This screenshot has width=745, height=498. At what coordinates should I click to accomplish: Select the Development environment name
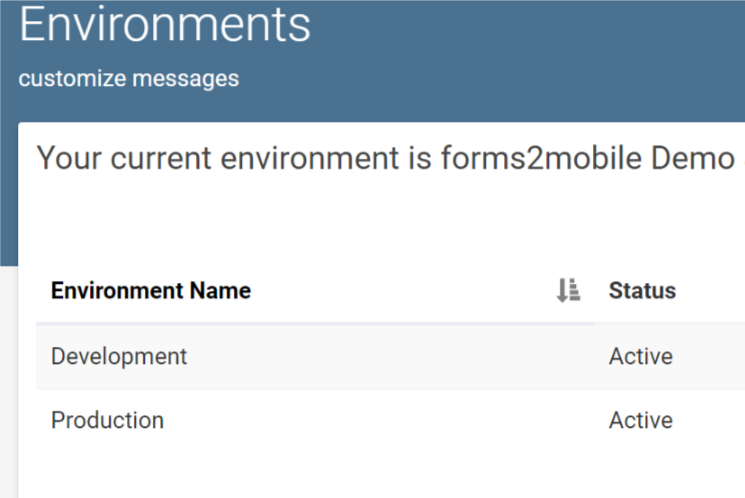[119, 356]
